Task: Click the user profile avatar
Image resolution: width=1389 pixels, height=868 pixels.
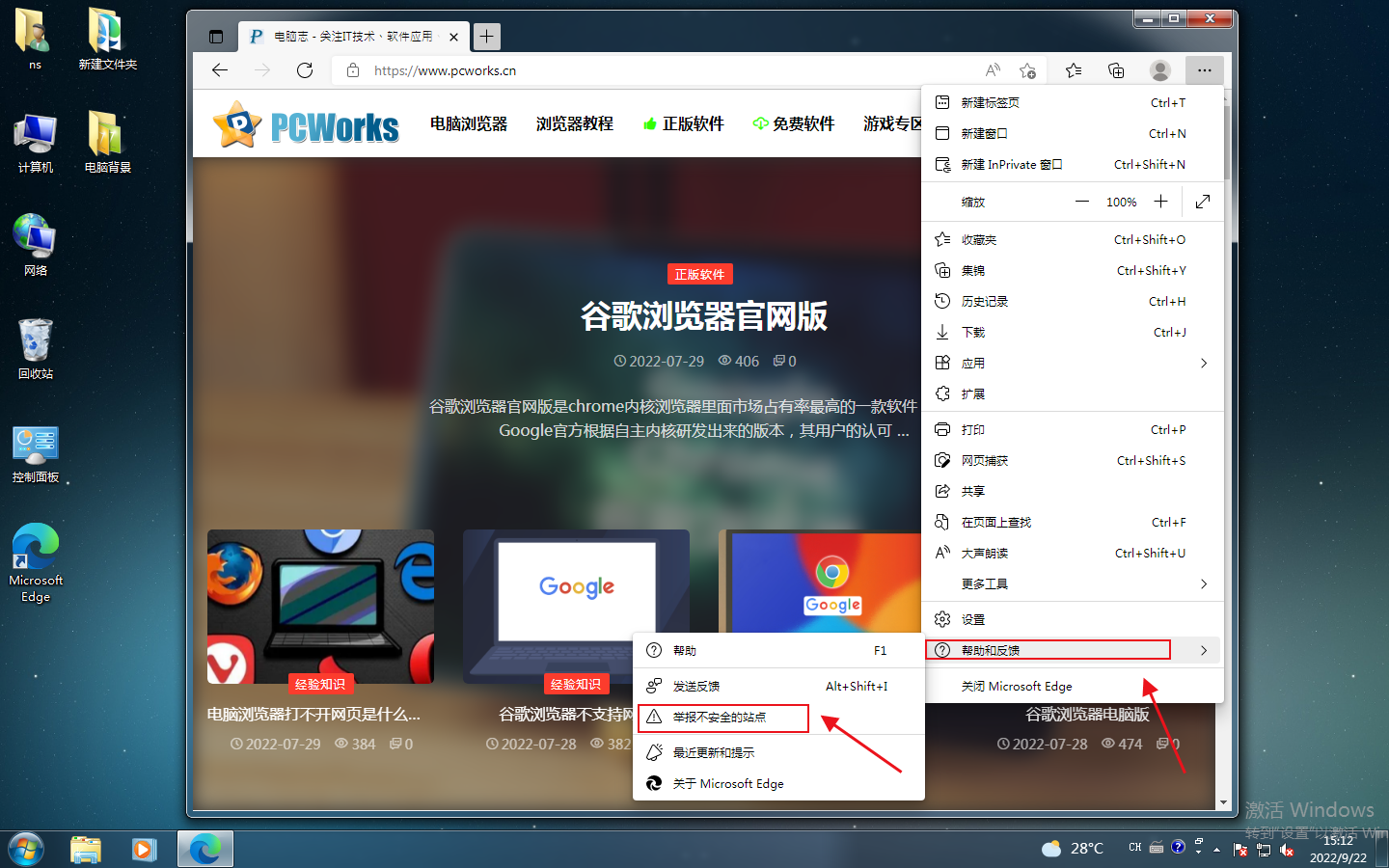Action: point(1160,70)
